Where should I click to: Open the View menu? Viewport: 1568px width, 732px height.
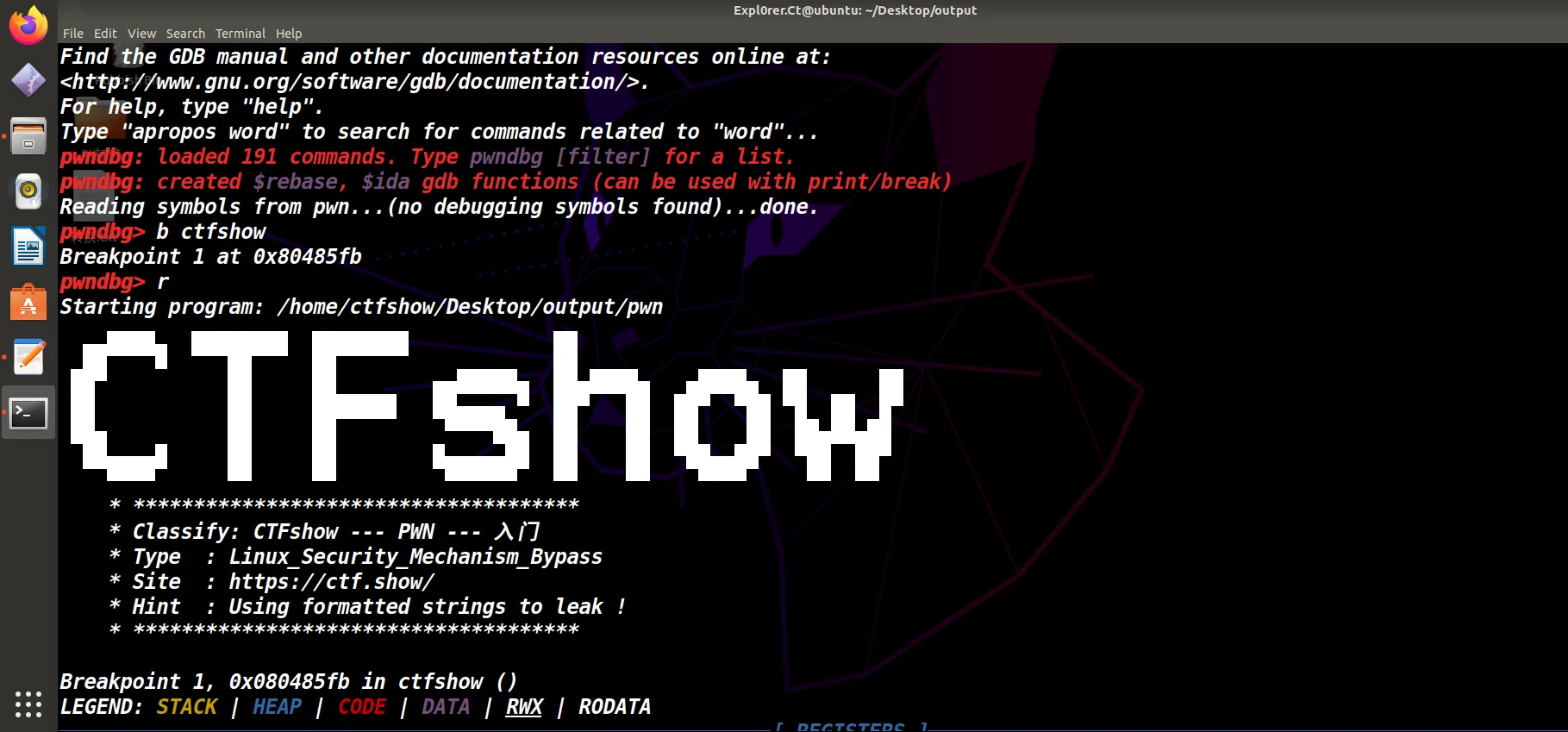(x=141, y=34)
